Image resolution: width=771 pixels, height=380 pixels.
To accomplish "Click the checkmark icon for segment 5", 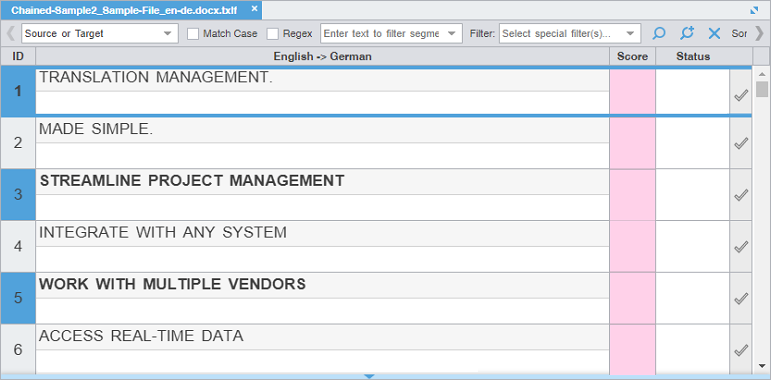I will point(741,298).
